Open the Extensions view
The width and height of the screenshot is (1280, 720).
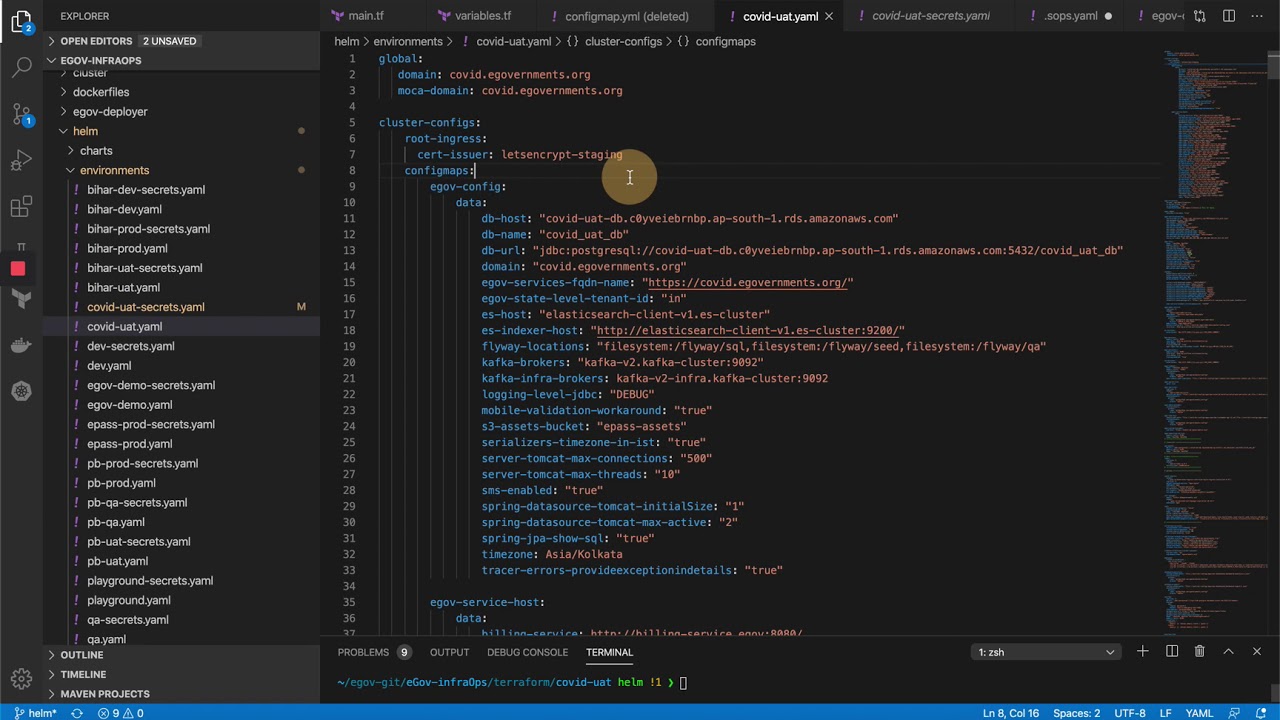(x=21, y=207)
